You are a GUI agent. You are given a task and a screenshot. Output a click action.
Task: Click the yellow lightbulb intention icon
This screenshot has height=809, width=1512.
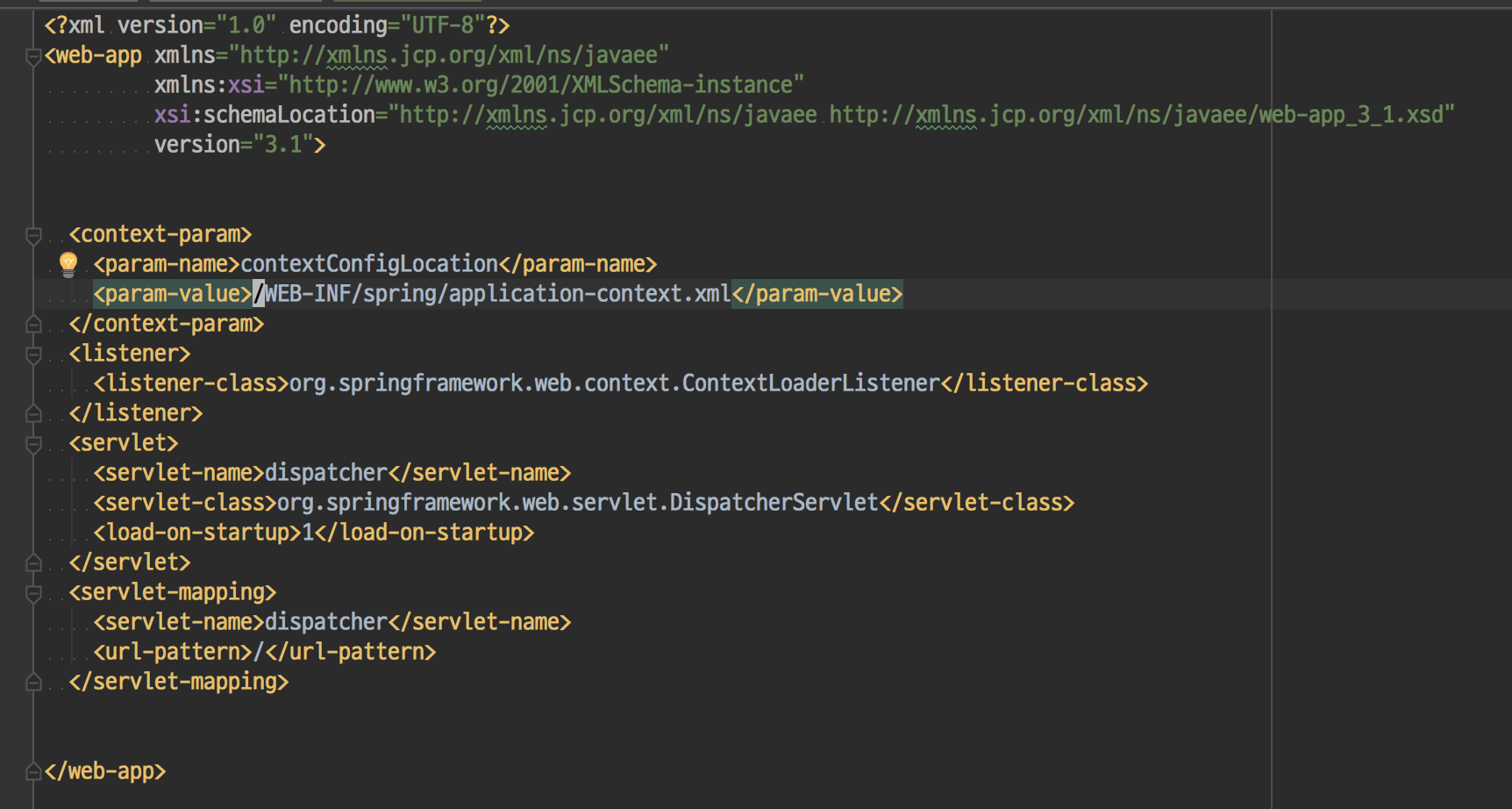[x=68, y=264]
